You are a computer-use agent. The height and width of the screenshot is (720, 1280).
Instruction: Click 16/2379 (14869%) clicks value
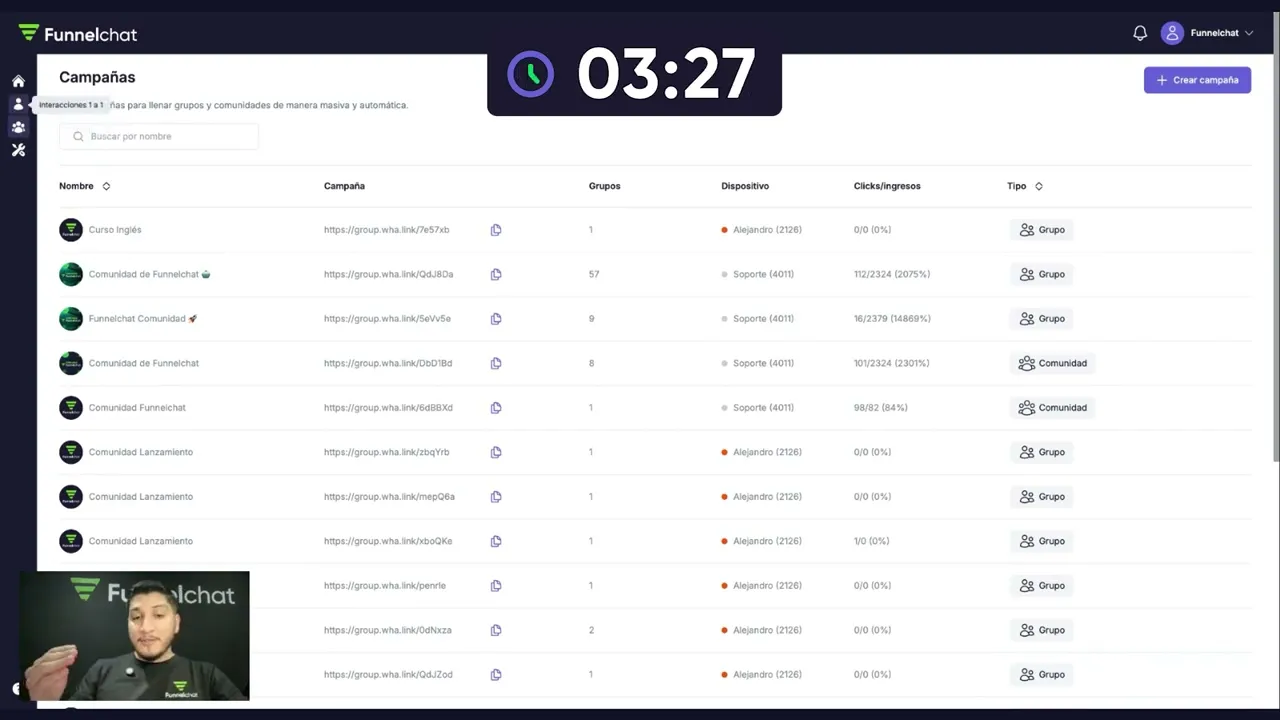tap(892, 319)
